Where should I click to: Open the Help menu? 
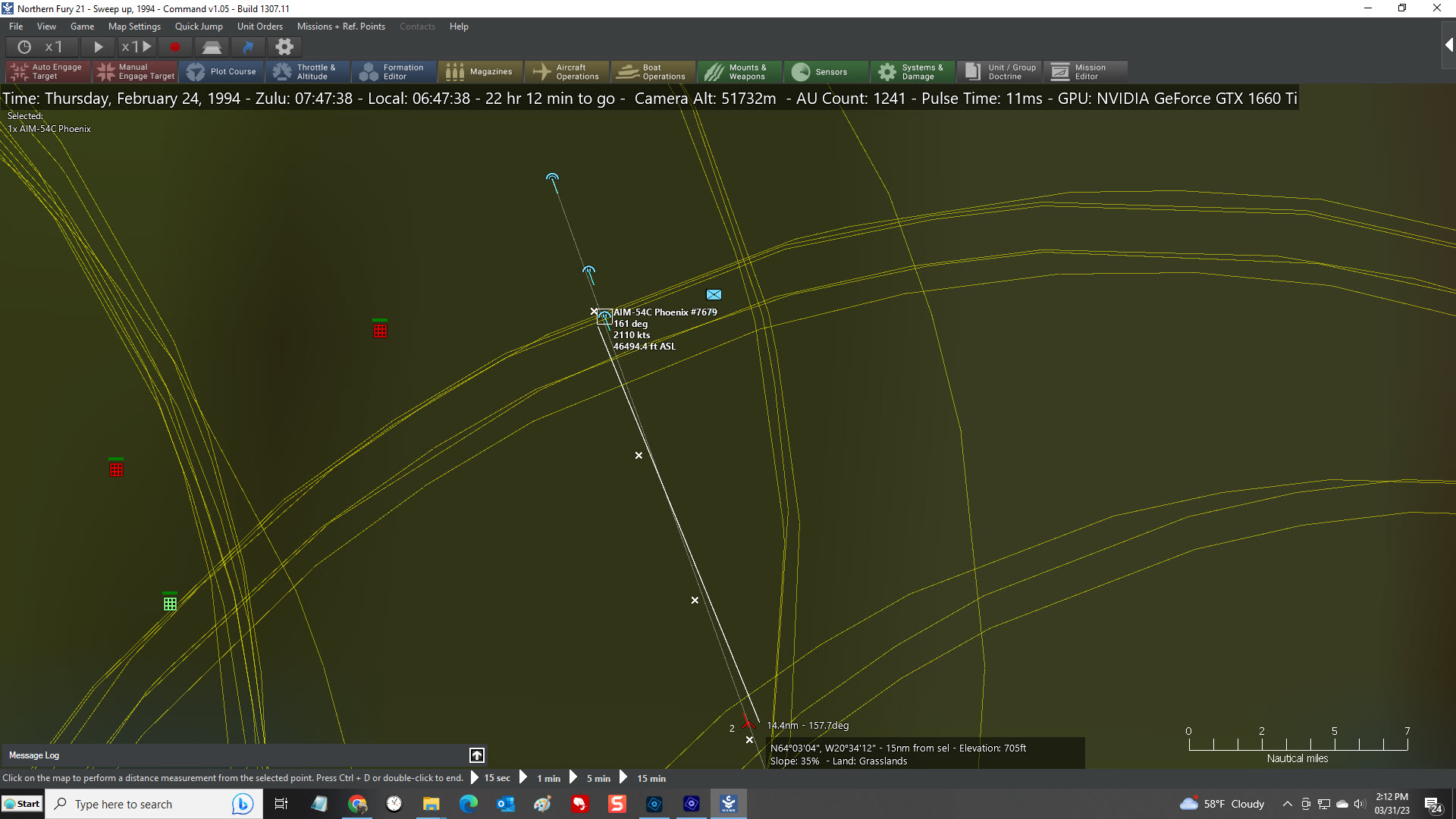(x=459, y=27)
